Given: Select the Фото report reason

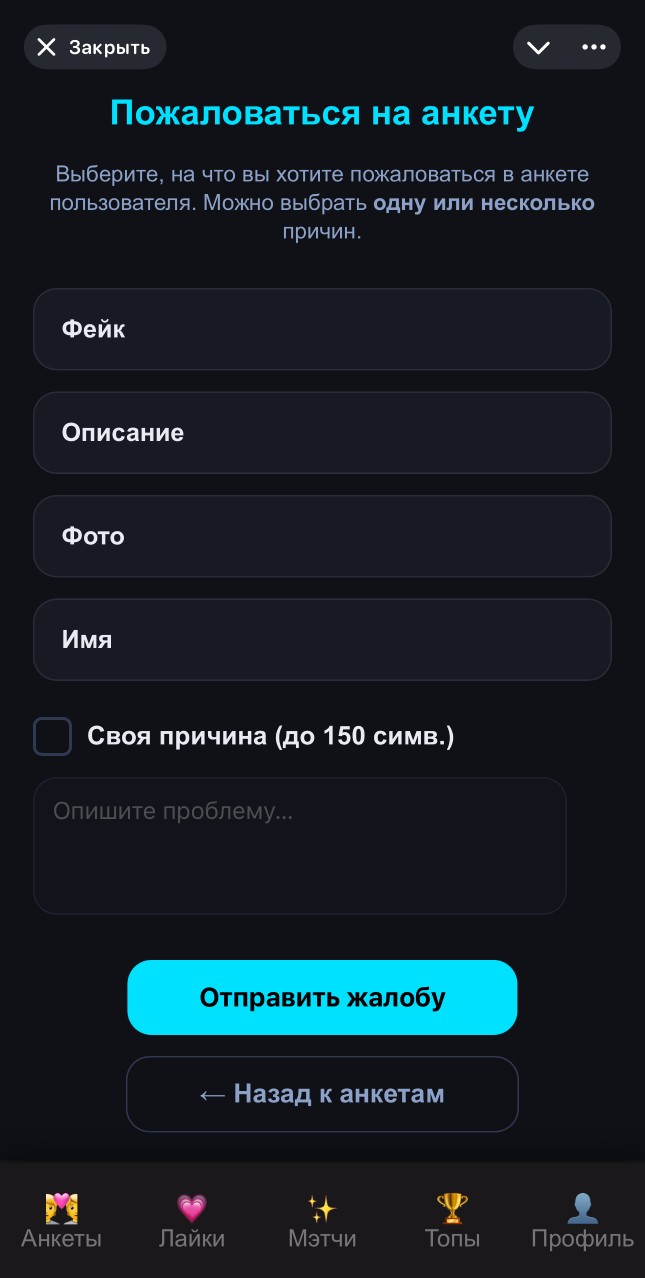Looking at the screenshot, I should 322,536.
